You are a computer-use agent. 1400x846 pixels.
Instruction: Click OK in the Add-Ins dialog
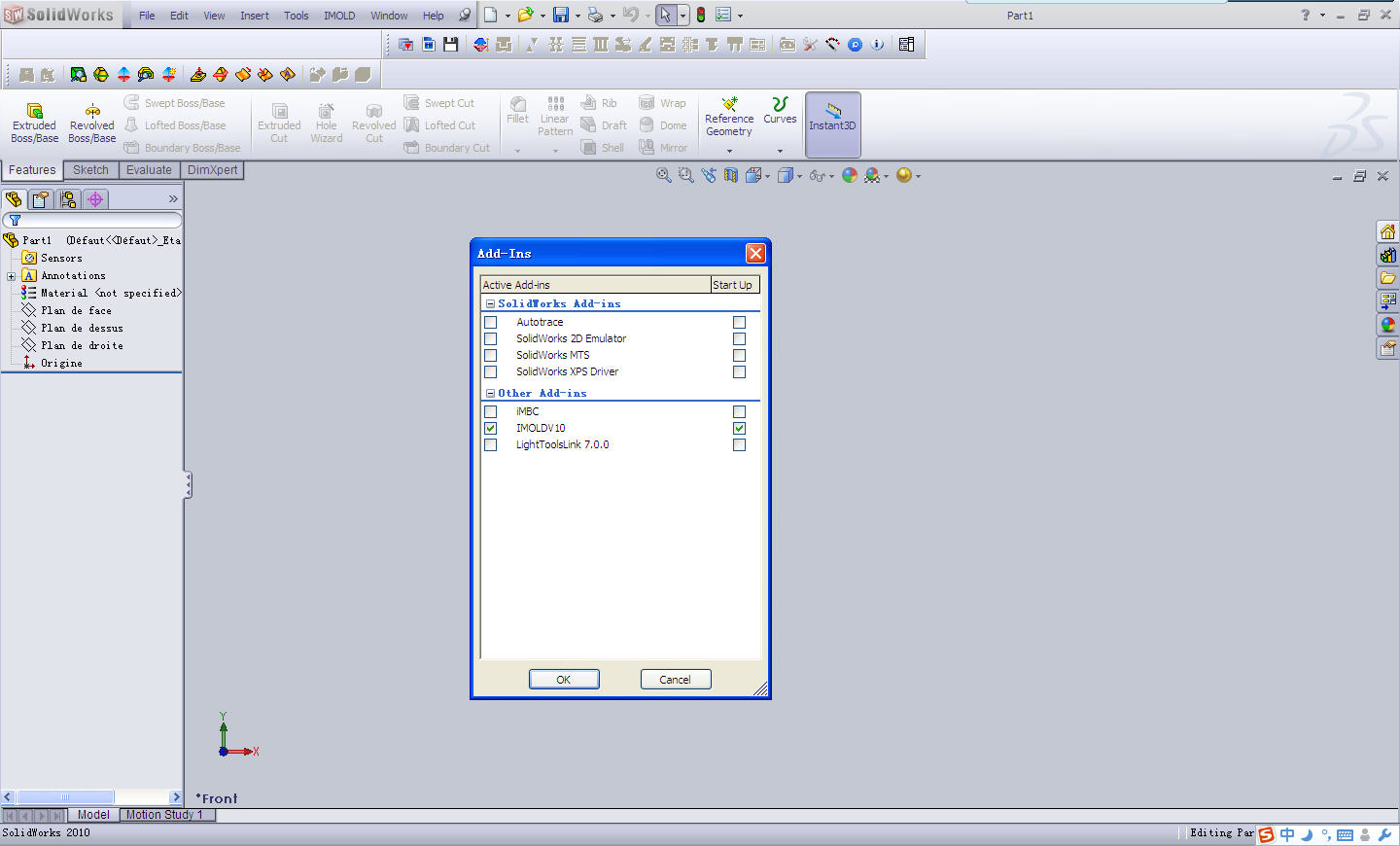pyautogui.click(x=564, y=680)
